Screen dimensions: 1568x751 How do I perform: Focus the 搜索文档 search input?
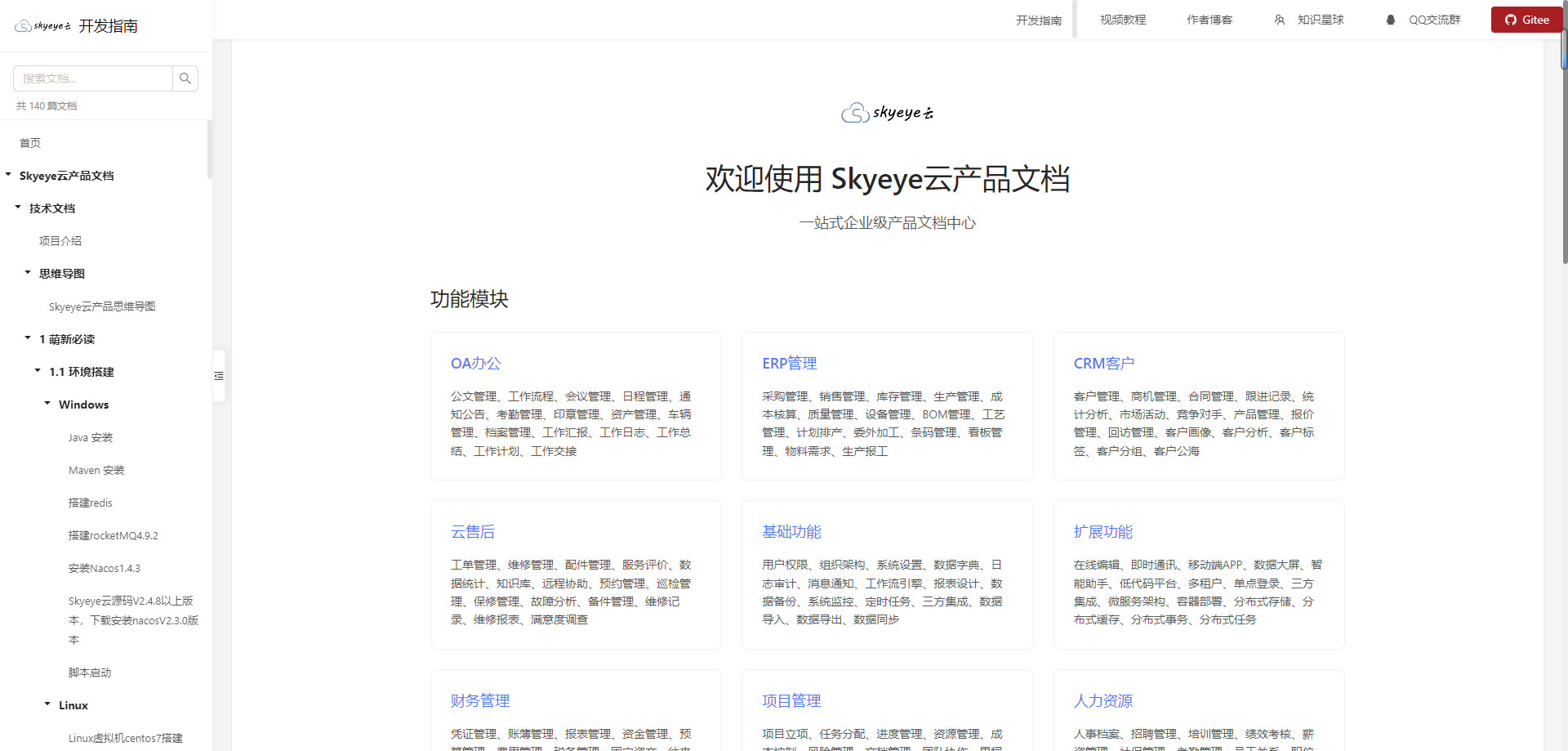tap(93, 78)
